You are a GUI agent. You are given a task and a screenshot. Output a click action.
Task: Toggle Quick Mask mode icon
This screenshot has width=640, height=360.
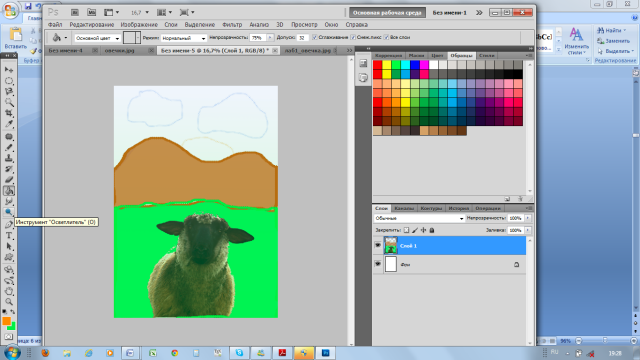[9, 337]
